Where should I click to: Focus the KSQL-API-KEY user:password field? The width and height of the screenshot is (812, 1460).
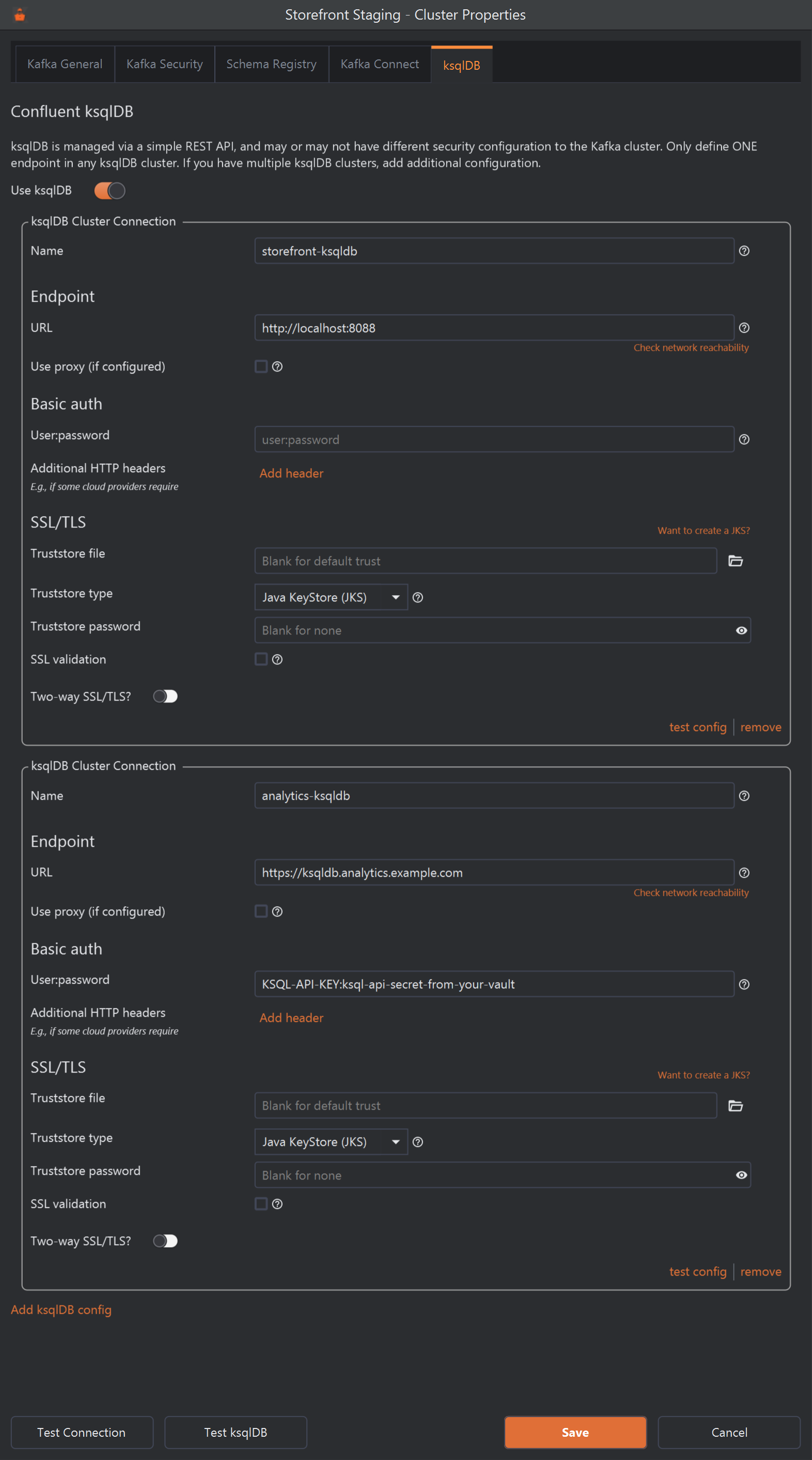point(494,985)
